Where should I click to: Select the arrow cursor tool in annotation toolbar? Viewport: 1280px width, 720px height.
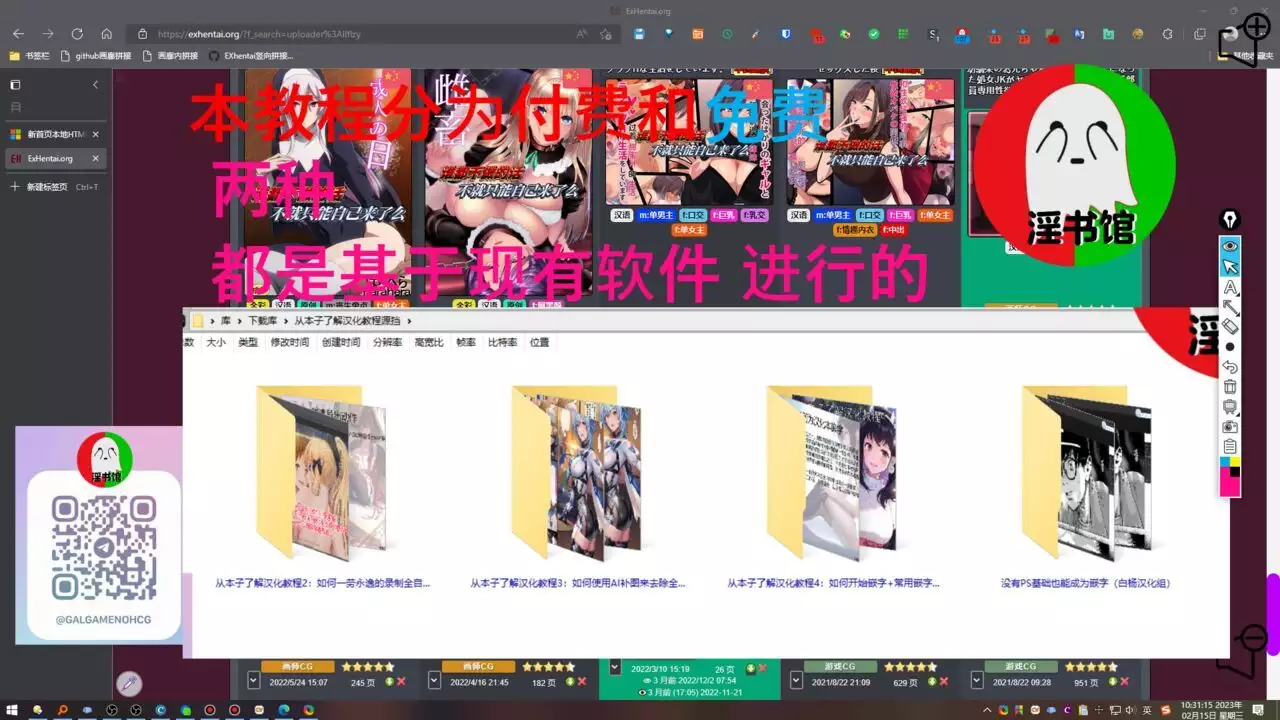coord(1230,267)
